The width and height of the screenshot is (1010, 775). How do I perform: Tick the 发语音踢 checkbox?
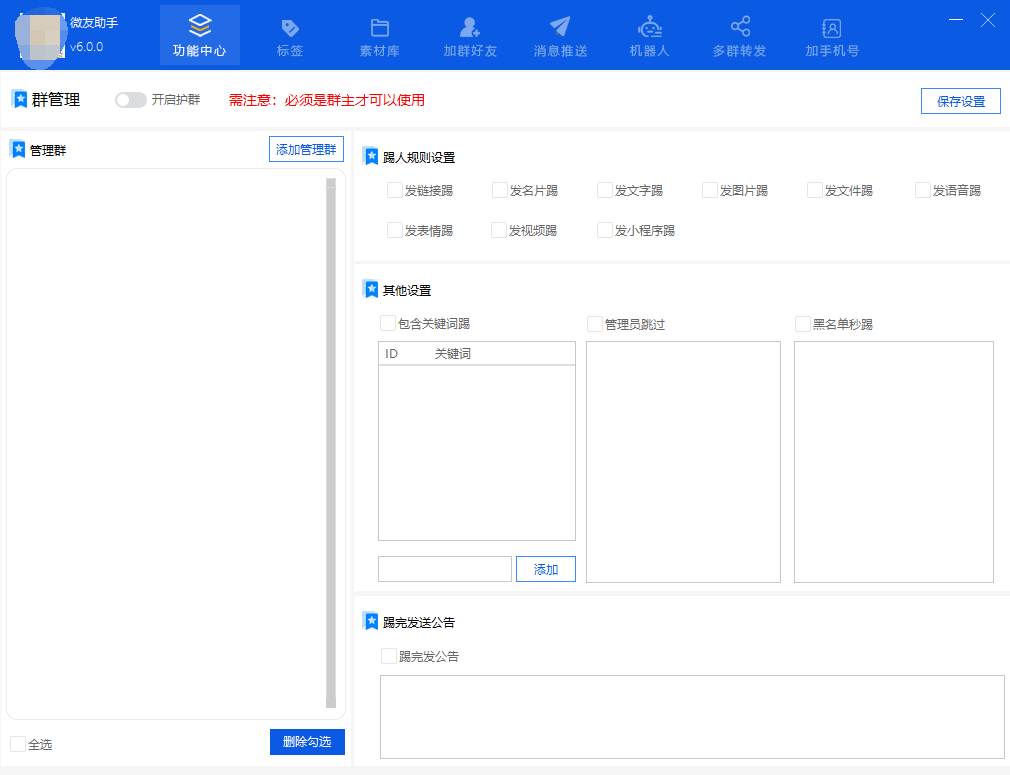point(923,190)
